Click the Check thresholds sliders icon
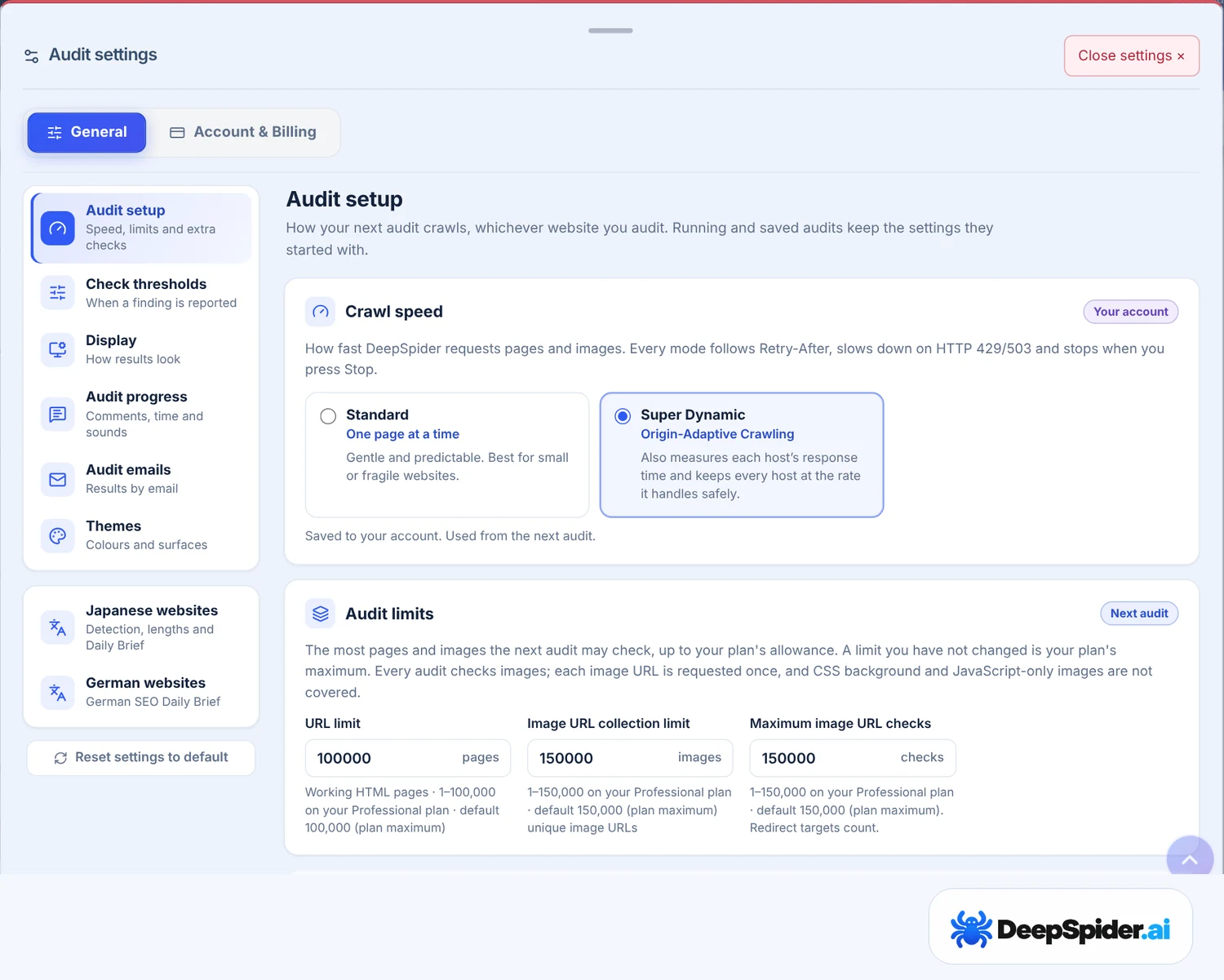 [57, 292]
